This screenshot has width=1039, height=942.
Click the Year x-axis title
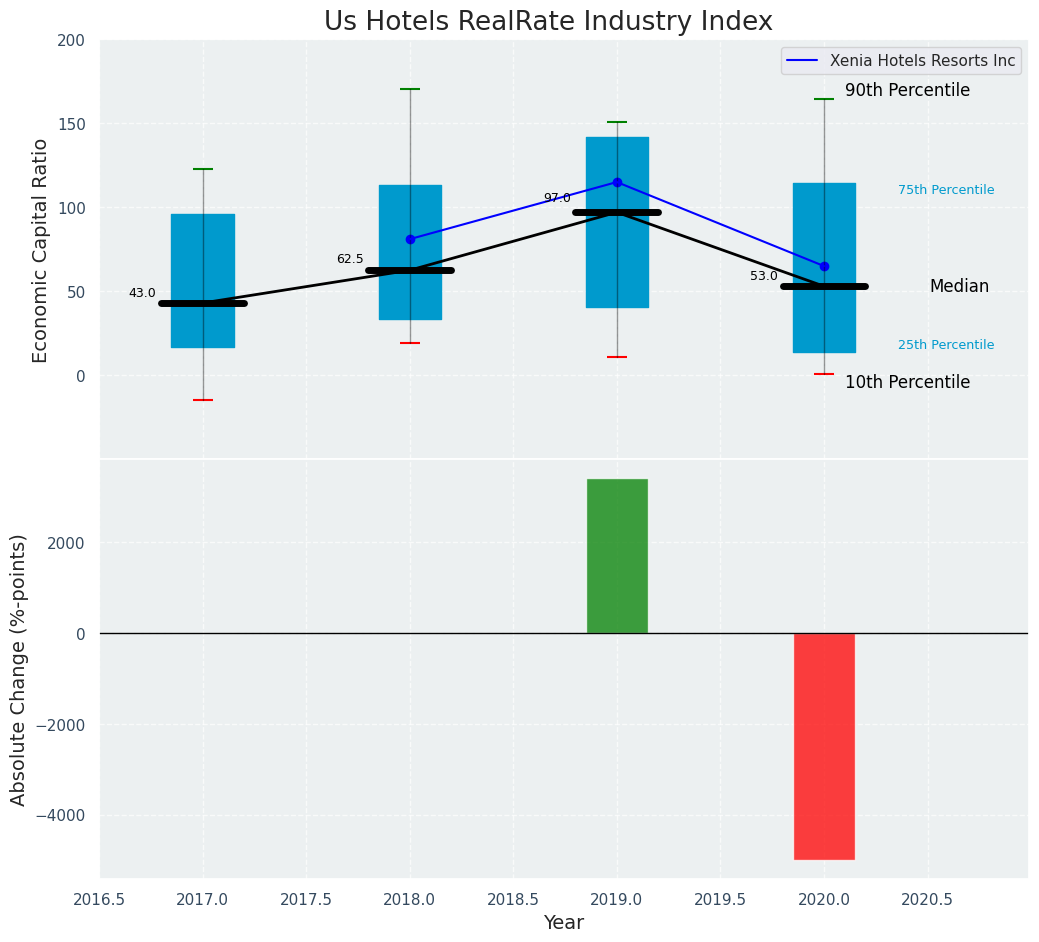563,923
